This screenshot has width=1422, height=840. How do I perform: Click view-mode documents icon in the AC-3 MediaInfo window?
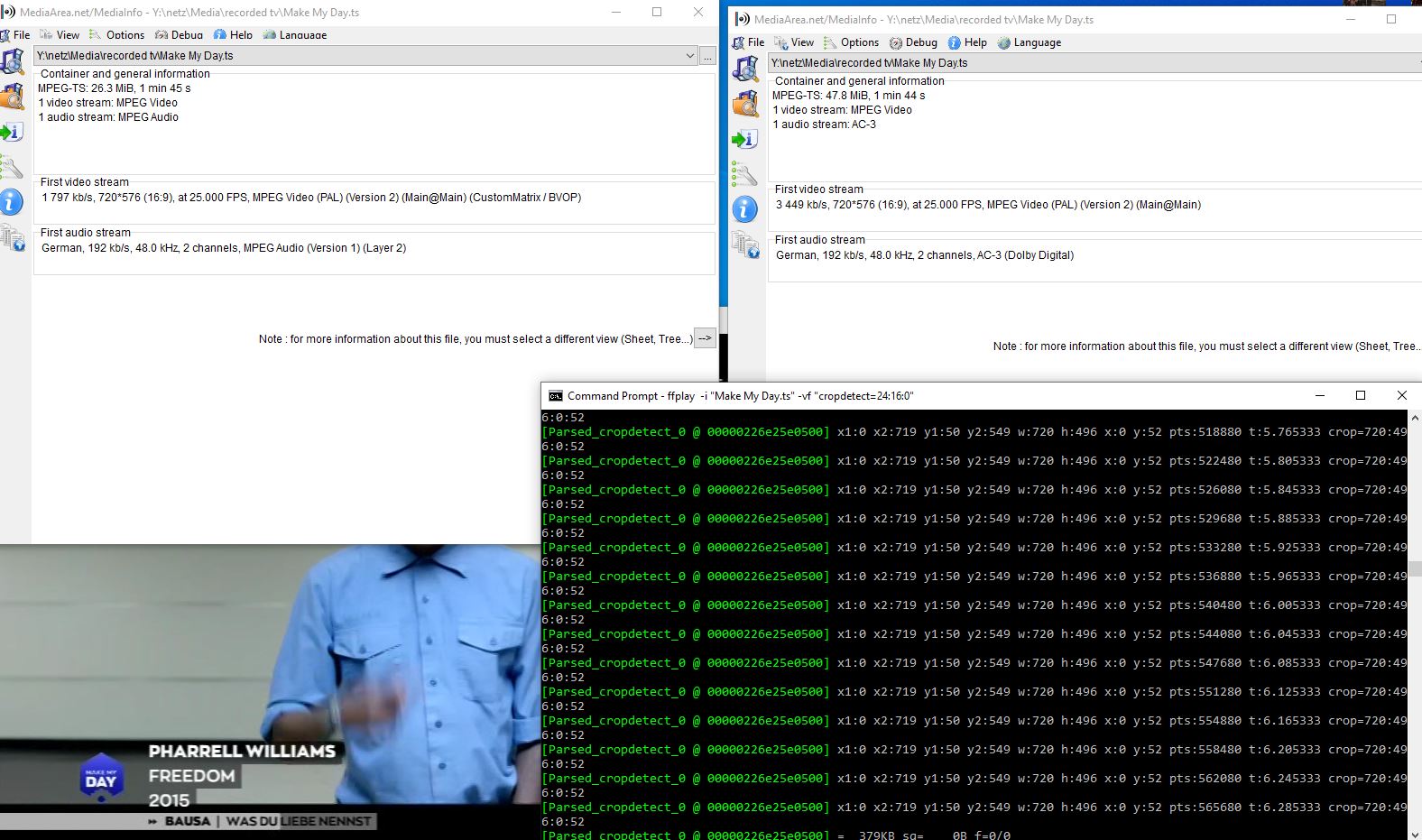(745, 245)
